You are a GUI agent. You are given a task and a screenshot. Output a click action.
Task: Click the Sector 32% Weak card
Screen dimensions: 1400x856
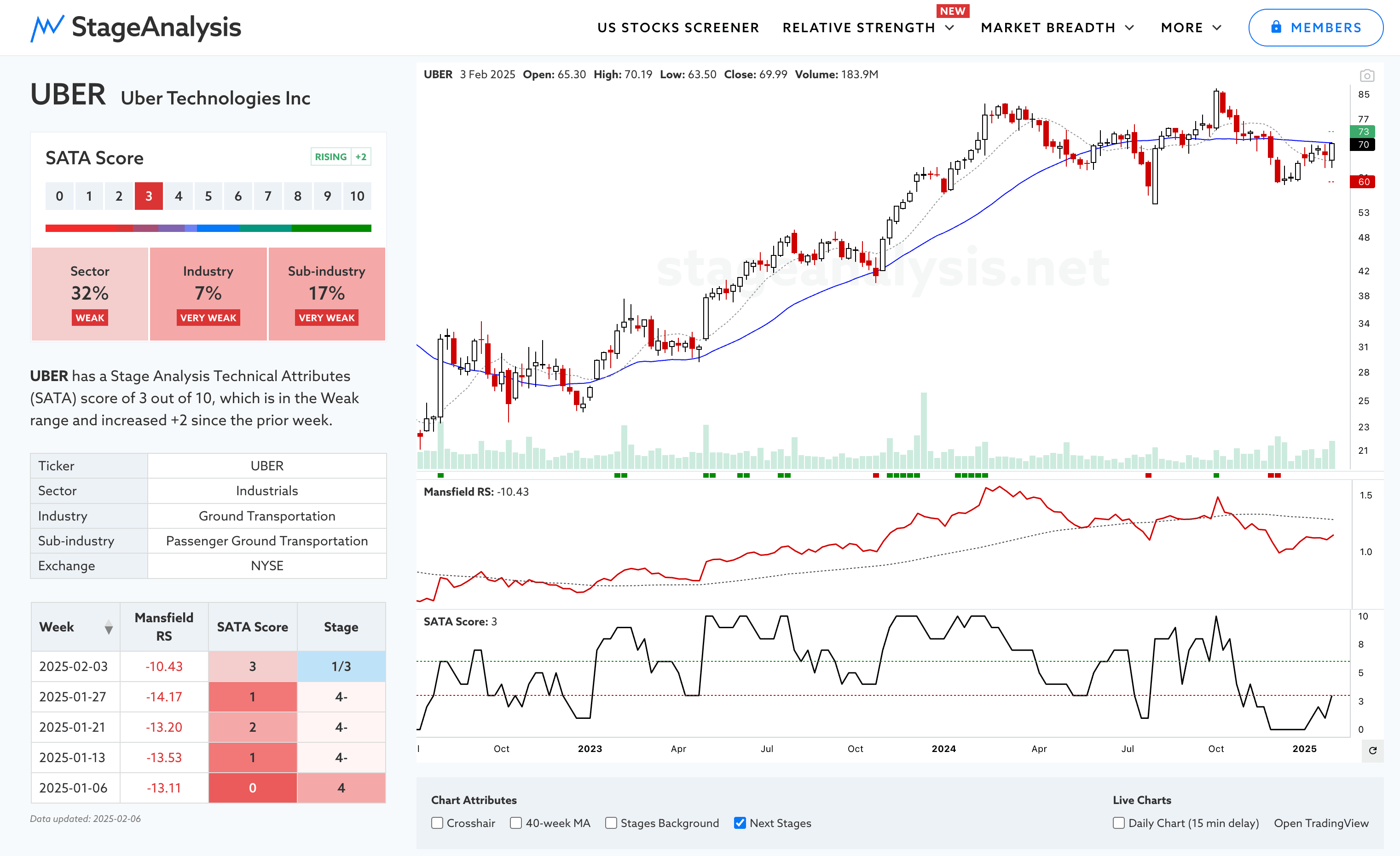pyautogui.click(x=90, y=294)
